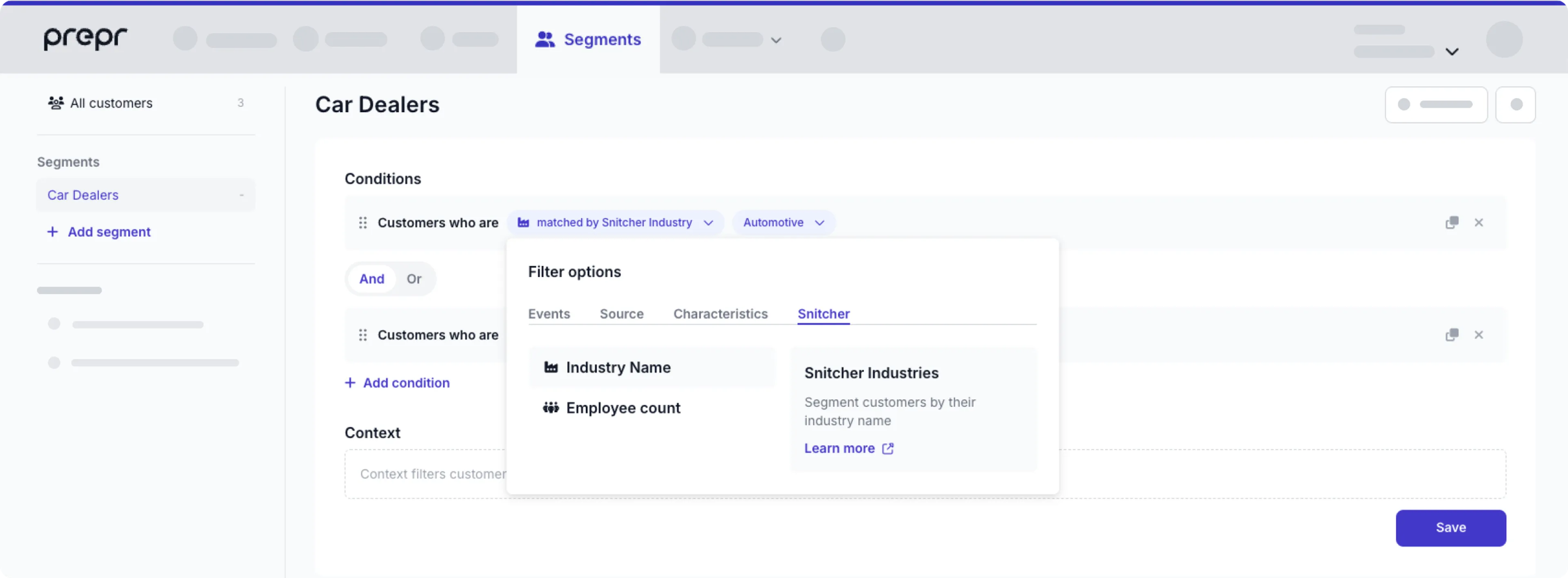Click Add condition
The height and width of the screenshot is (578, 1568).
[397, 383]
